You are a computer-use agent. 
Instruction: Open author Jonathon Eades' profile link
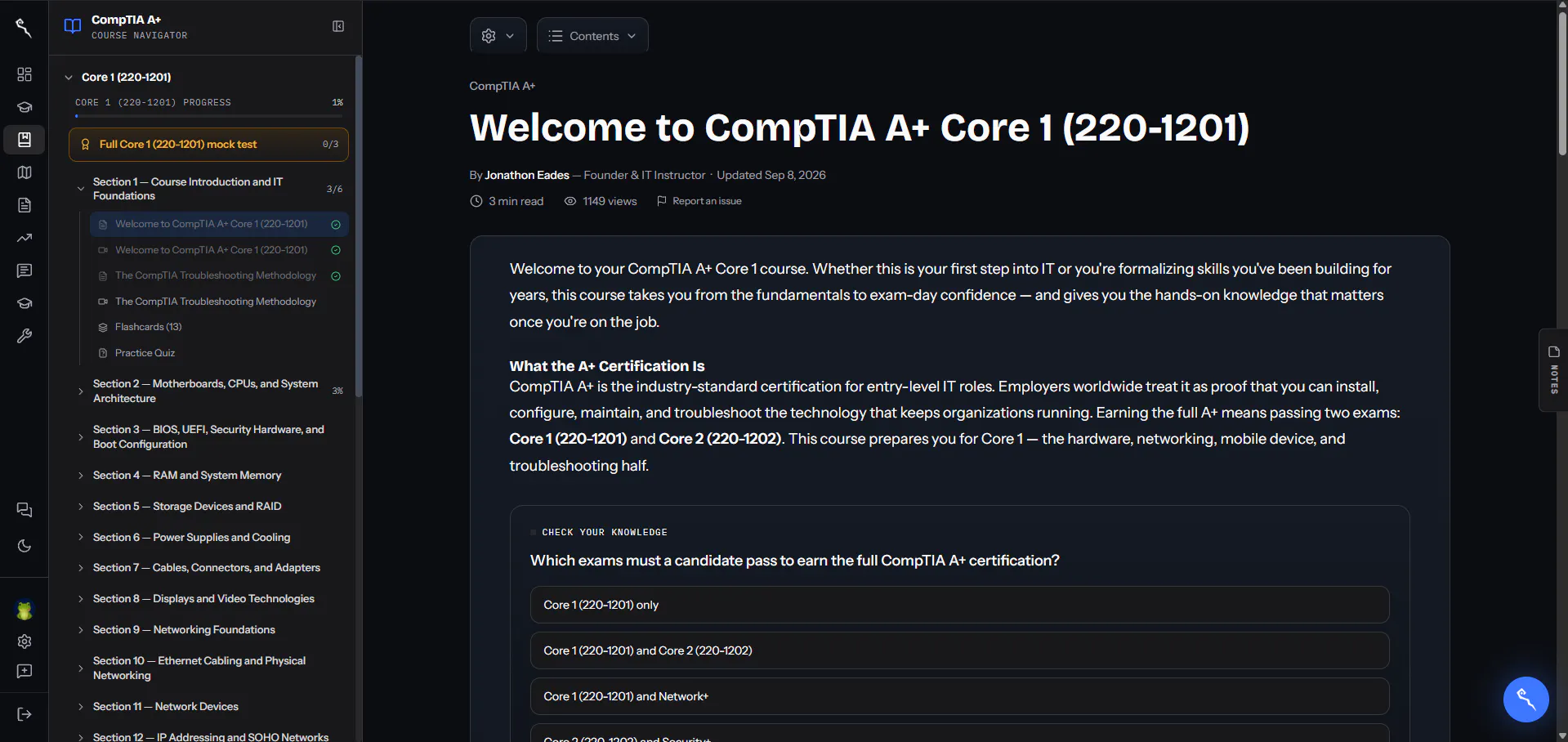click(527, 175)
